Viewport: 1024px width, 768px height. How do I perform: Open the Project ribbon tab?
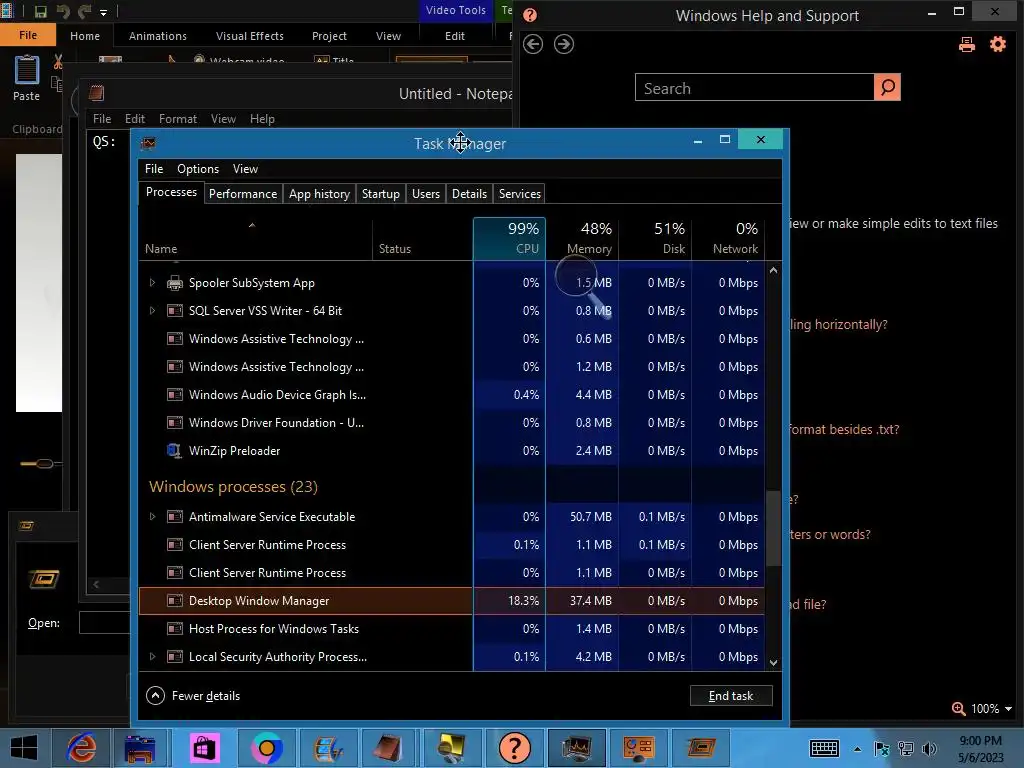click(x=329, y=36)
